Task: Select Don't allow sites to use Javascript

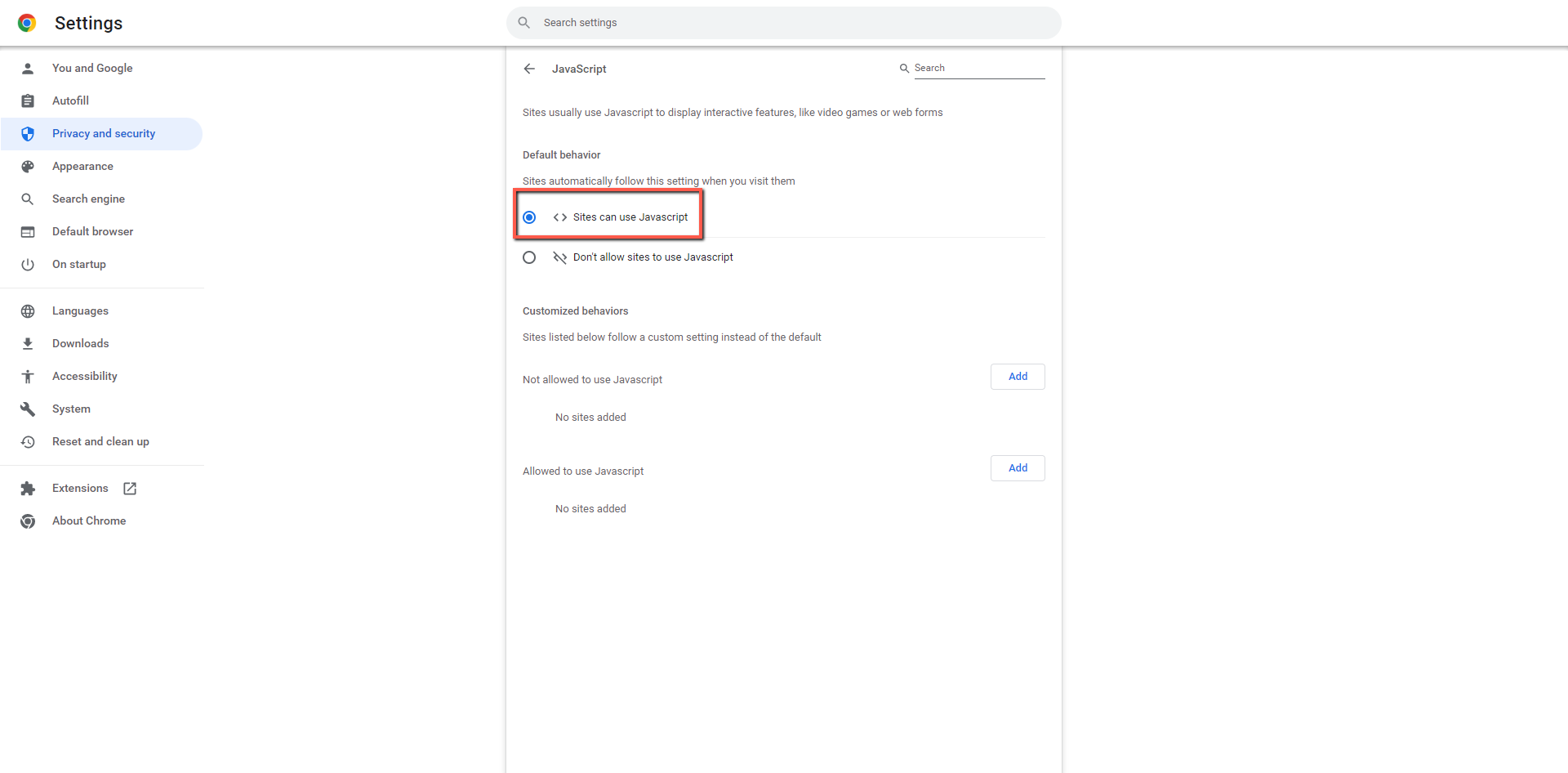Action: click(529, 257)
